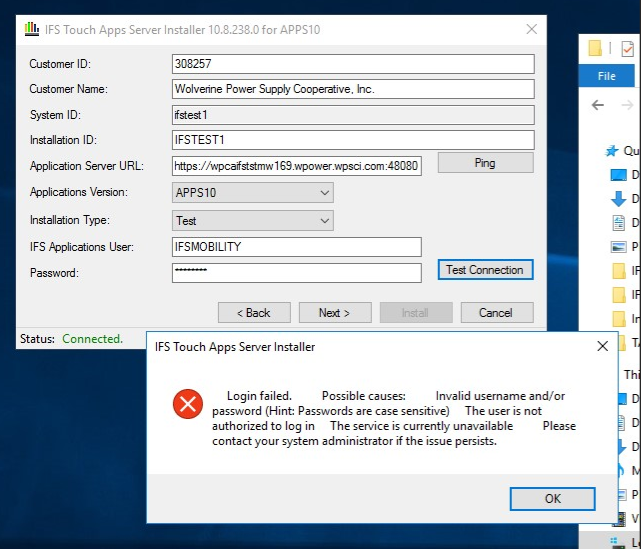Dismiss the login failed dialog with OK
641x549 pixels.
pos(552,499)
